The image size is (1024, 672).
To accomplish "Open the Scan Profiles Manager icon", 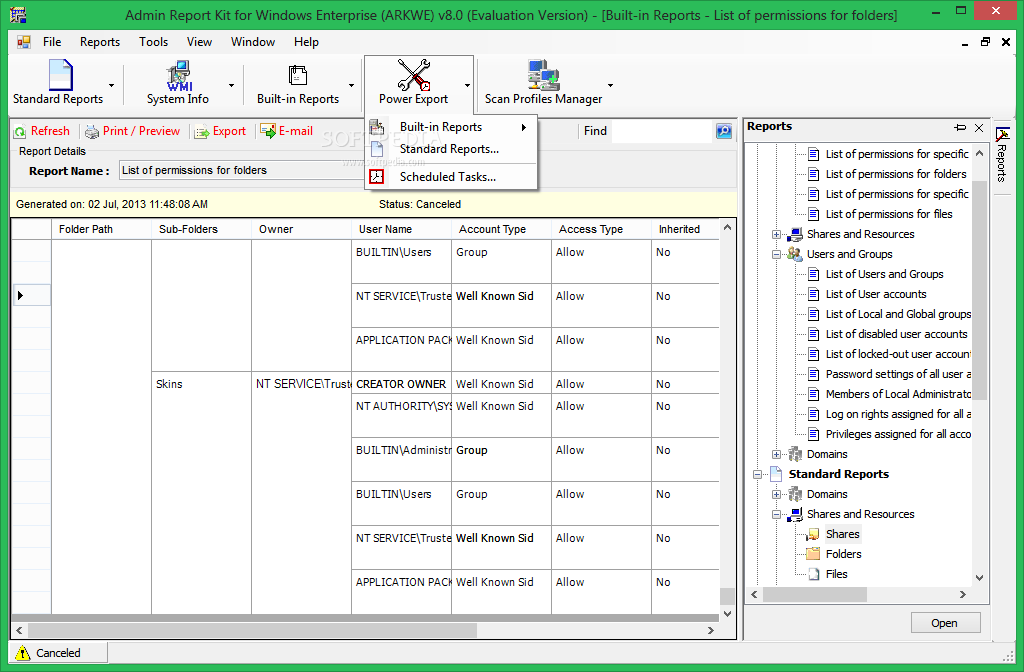I will 543,75.
